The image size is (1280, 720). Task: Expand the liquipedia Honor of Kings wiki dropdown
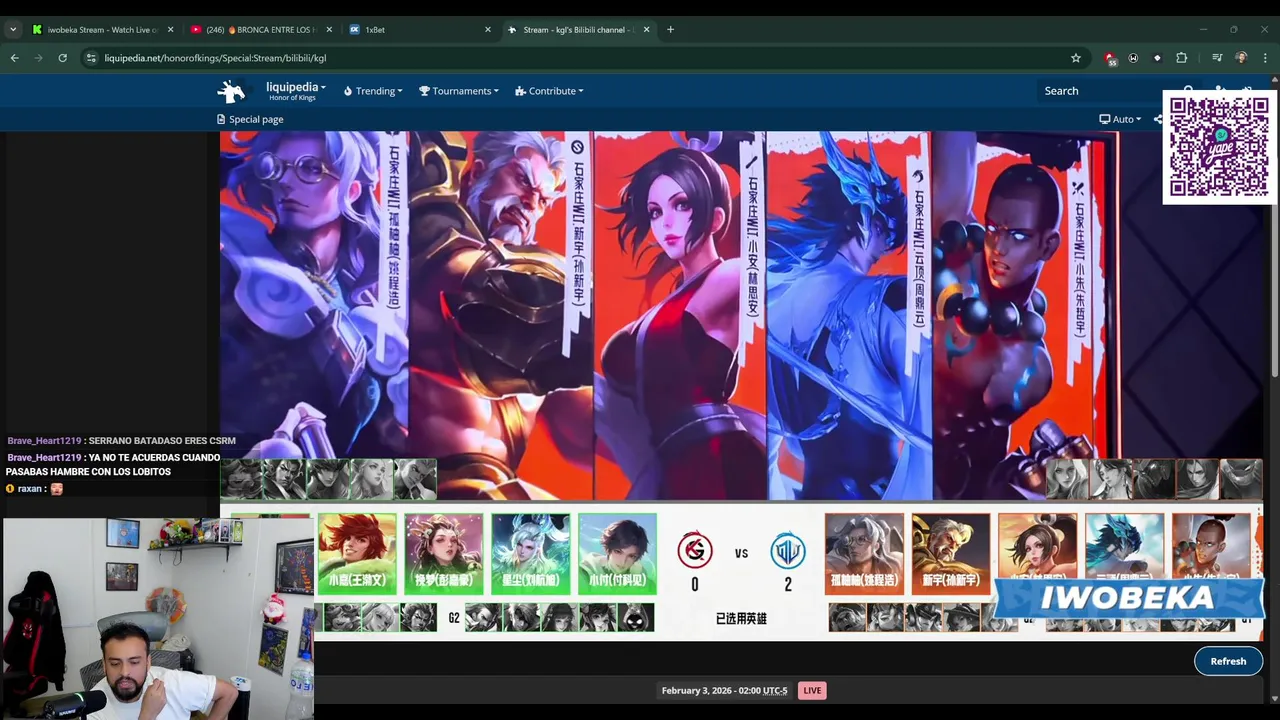[295, 91]
